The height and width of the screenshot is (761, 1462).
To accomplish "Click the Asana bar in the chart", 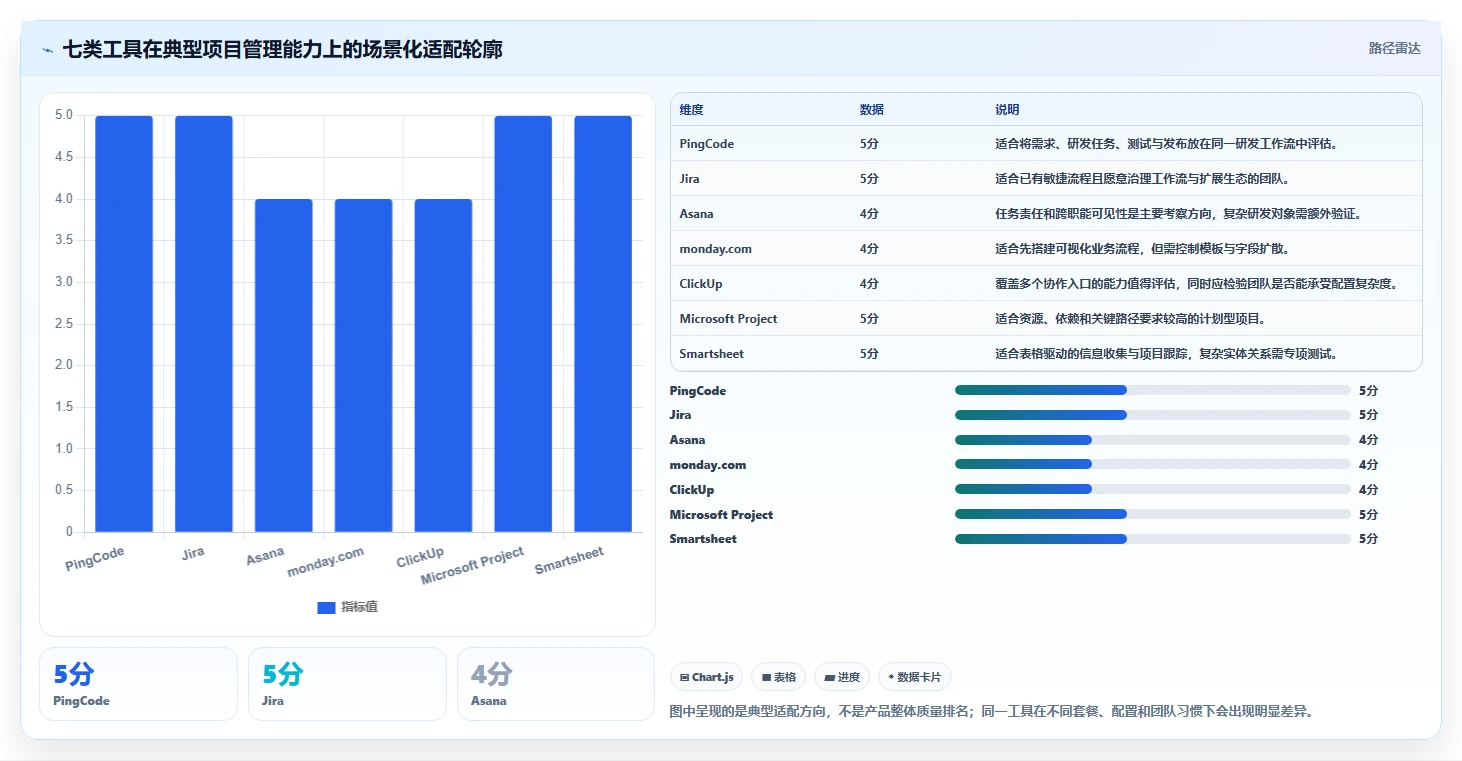I will (x=284, y=366).
